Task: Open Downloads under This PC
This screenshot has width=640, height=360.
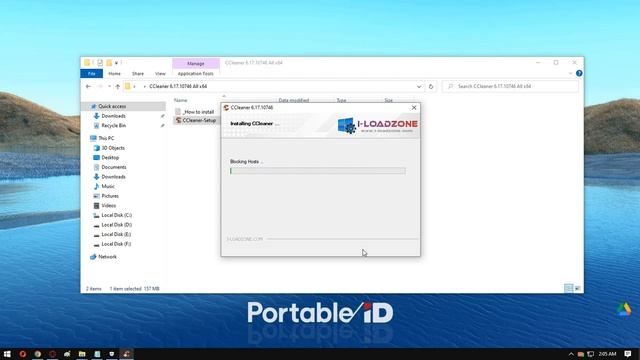Action: coord(113,177)
